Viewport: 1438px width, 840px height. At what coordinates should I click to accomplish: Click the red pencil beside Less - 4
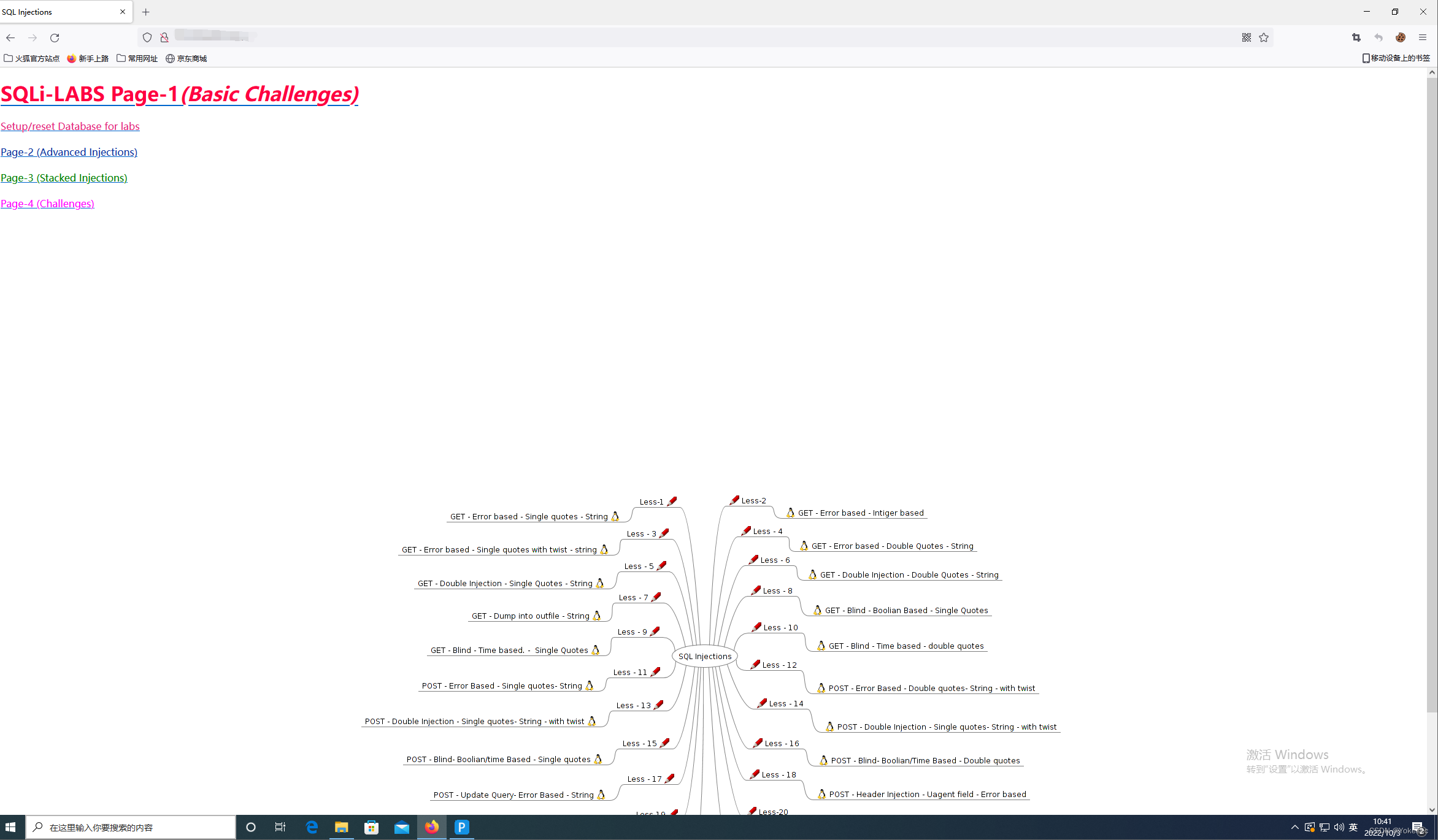coord(746,530)
